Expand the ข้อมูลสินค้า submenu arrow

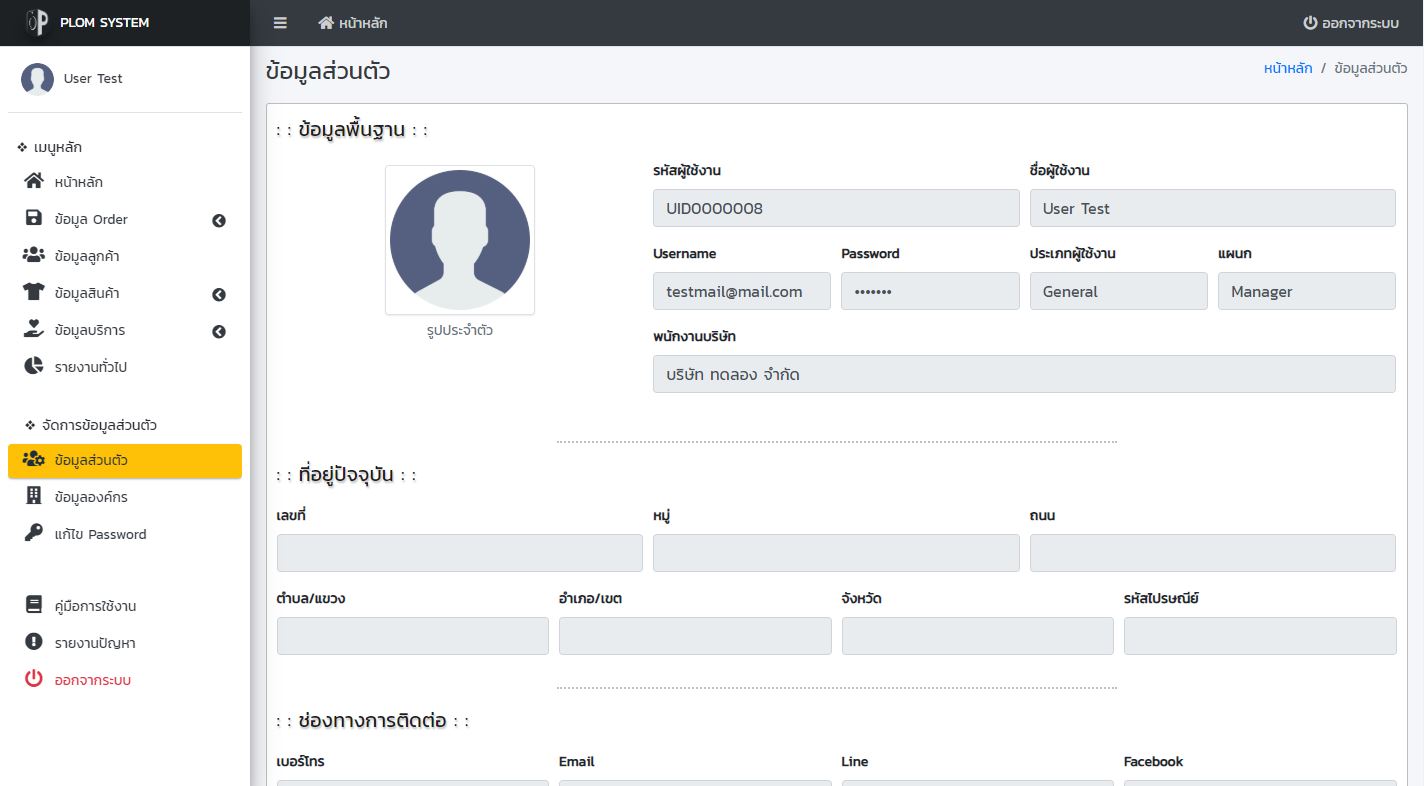[x=219, y=295]
